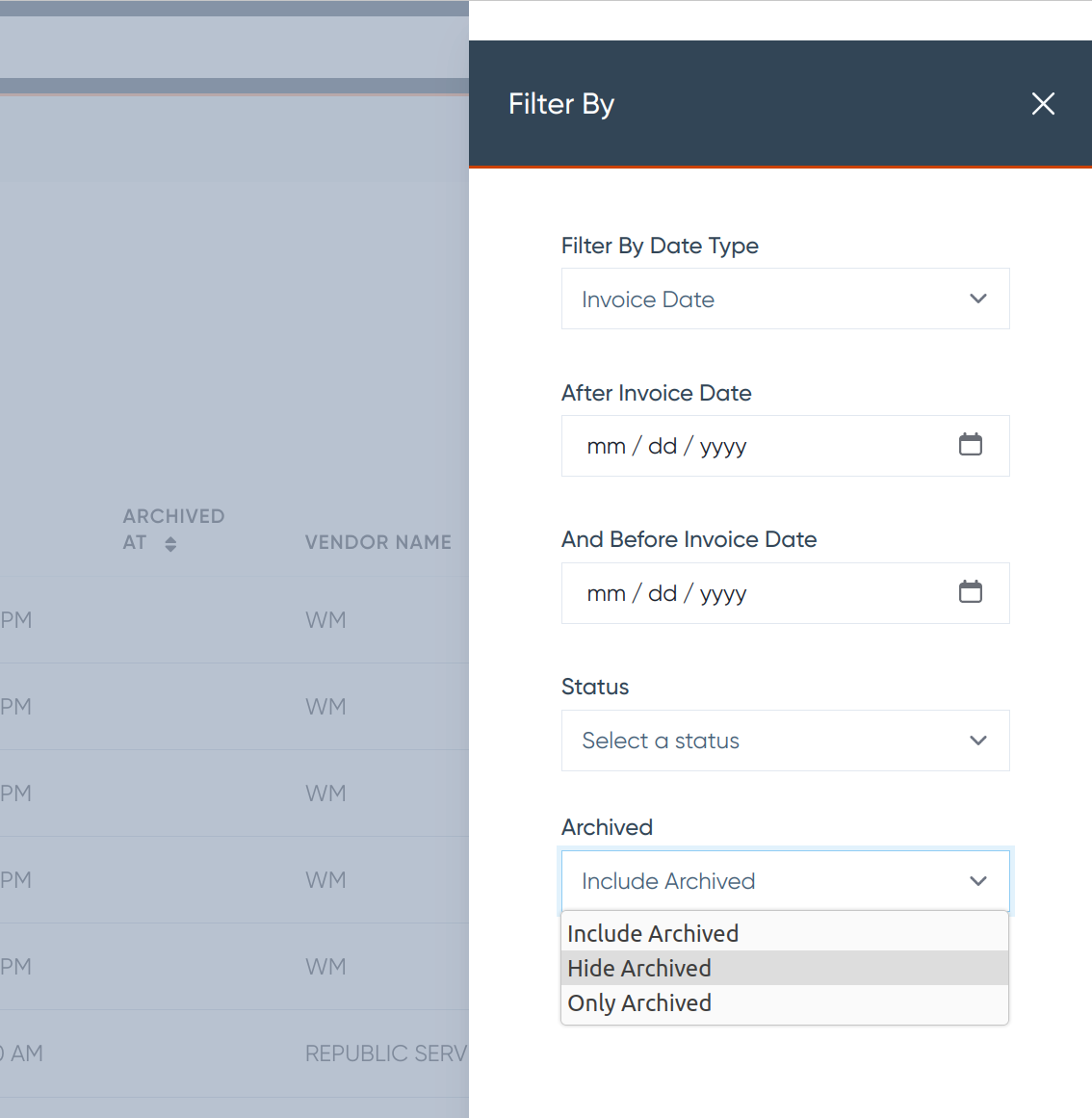Screen dimensions: 1092x1118
Task: Click the chevron on the Status dropdown
Action: (978, 741)
